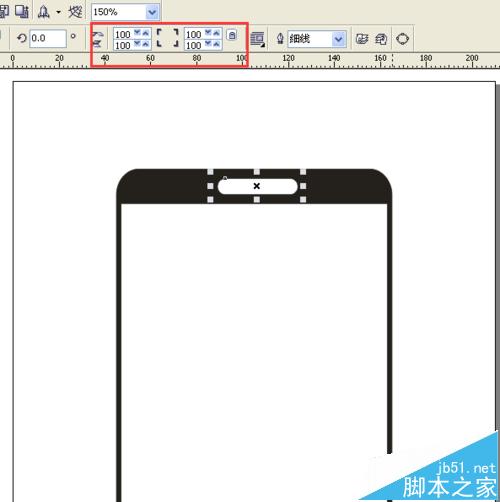Viewport: 500px width, 502px height.
Task: Click the overlapping-windows icon in the top toolbar
Action: tap(22, 12)
